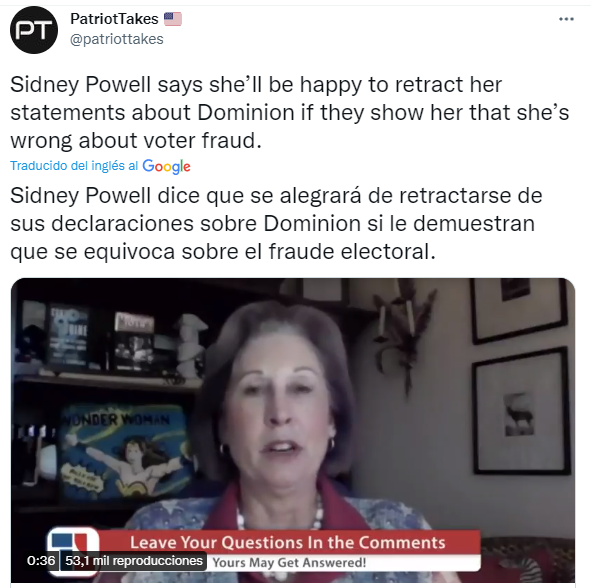591x588 pixels.
Task: Open the tweet's three-dot more options menu
Action: (x=566, y=19)
